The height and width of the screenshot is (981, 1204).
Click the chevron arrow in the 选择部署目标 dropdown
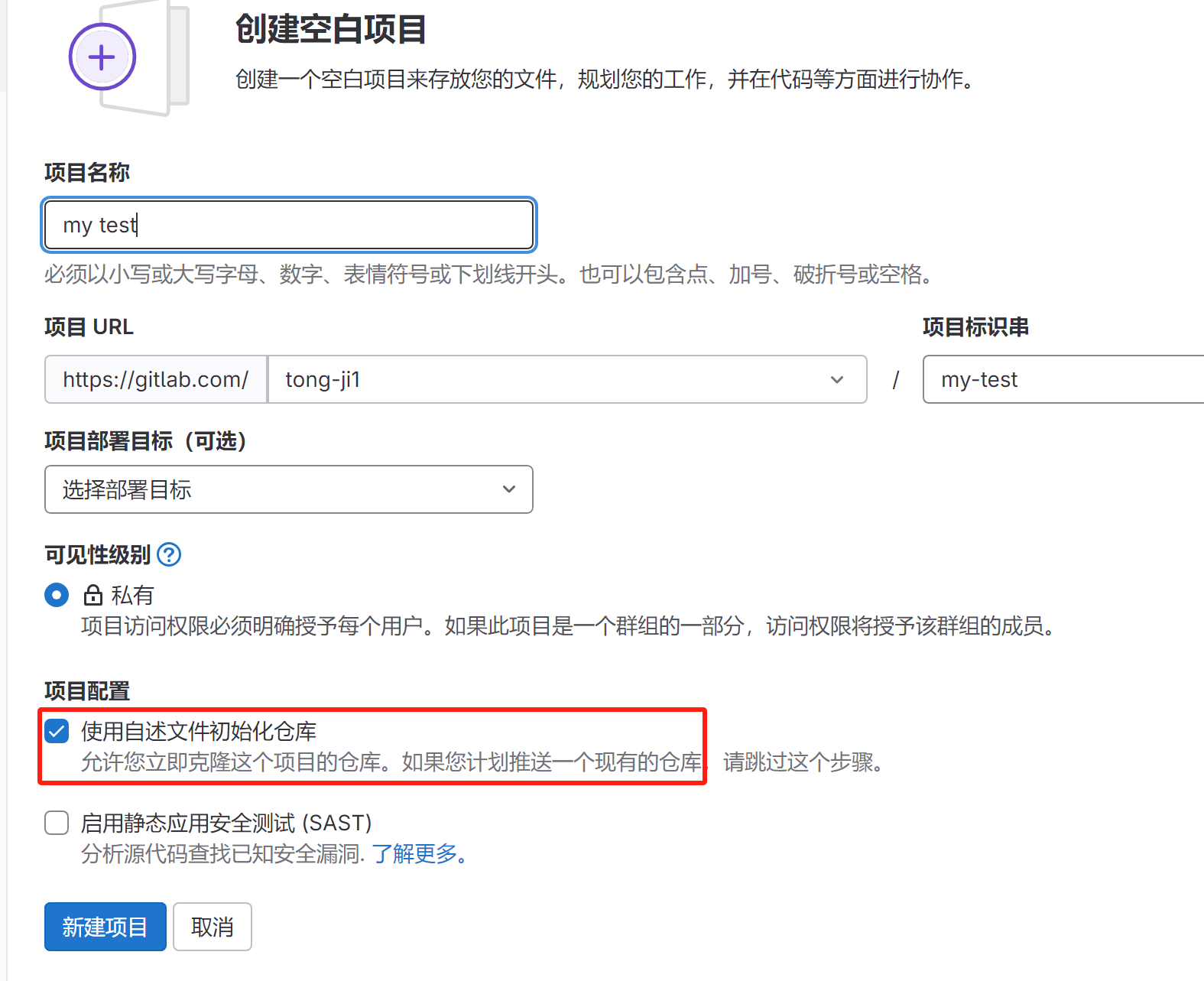point(509,489)
